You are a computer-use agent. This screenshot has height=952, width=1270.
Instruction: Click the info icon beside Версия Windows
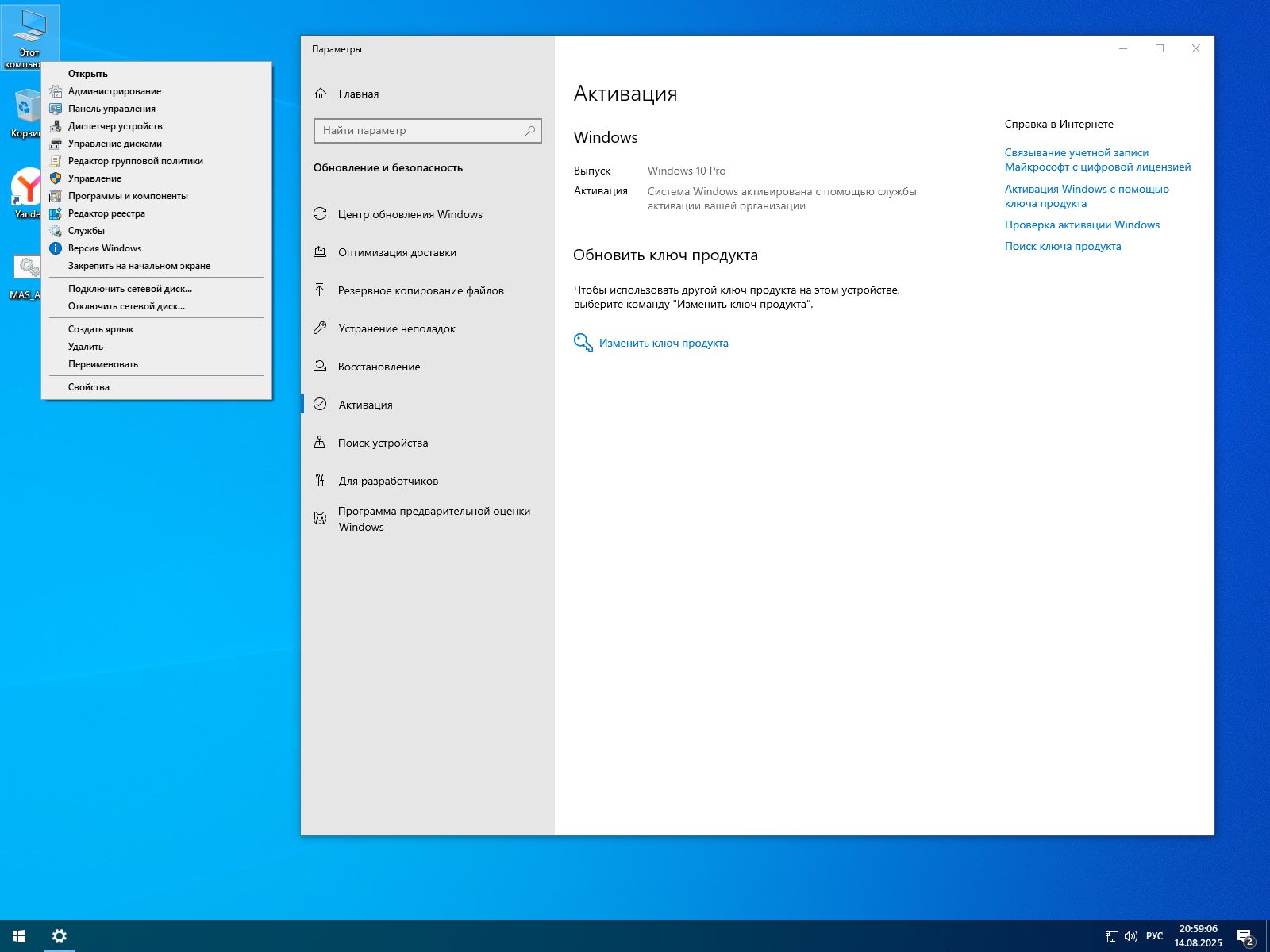pos(56,248)
